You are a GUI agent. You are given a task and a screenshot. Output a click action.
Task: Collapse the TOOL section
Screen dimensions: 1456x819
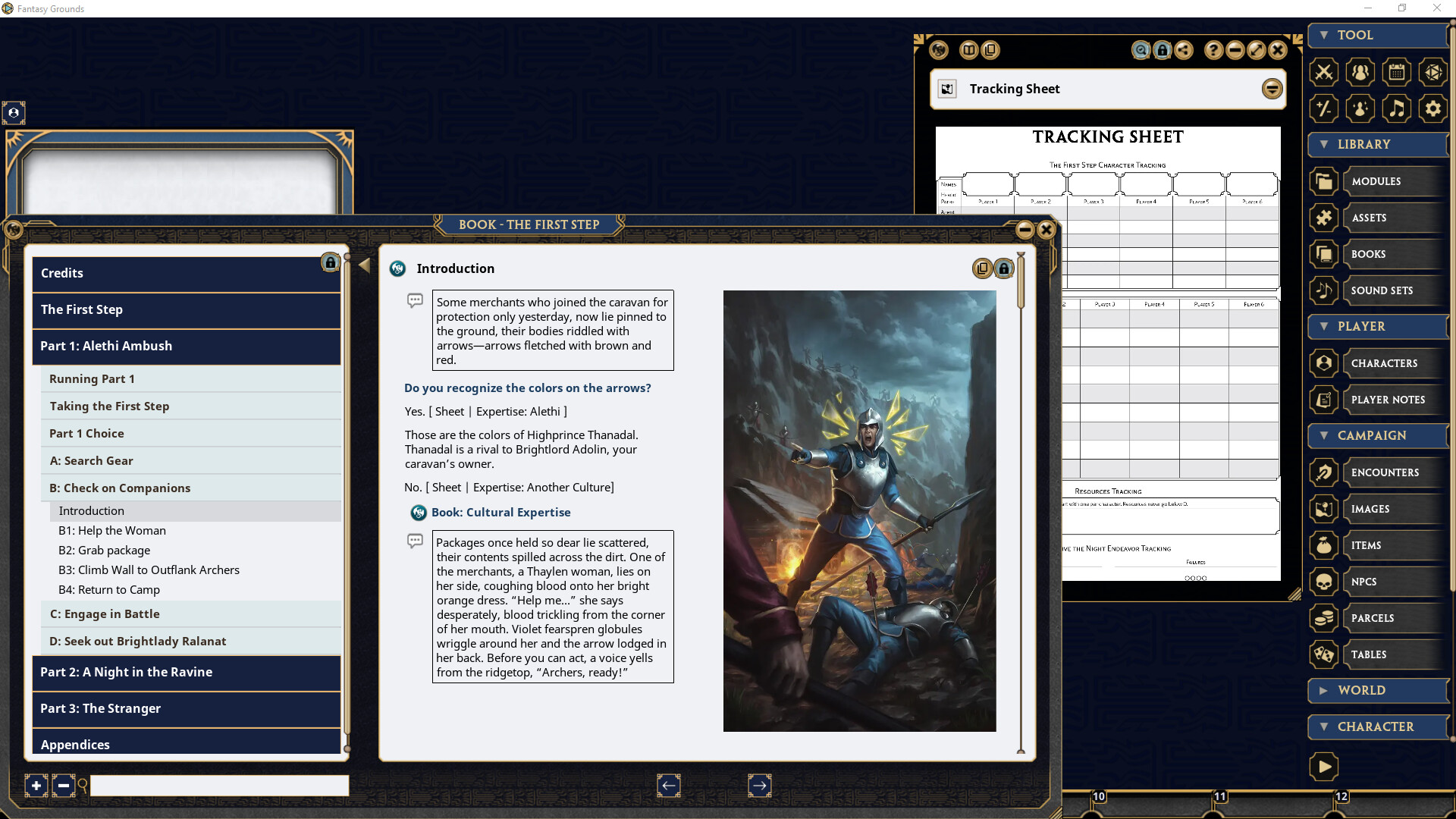pos(1324,35)
